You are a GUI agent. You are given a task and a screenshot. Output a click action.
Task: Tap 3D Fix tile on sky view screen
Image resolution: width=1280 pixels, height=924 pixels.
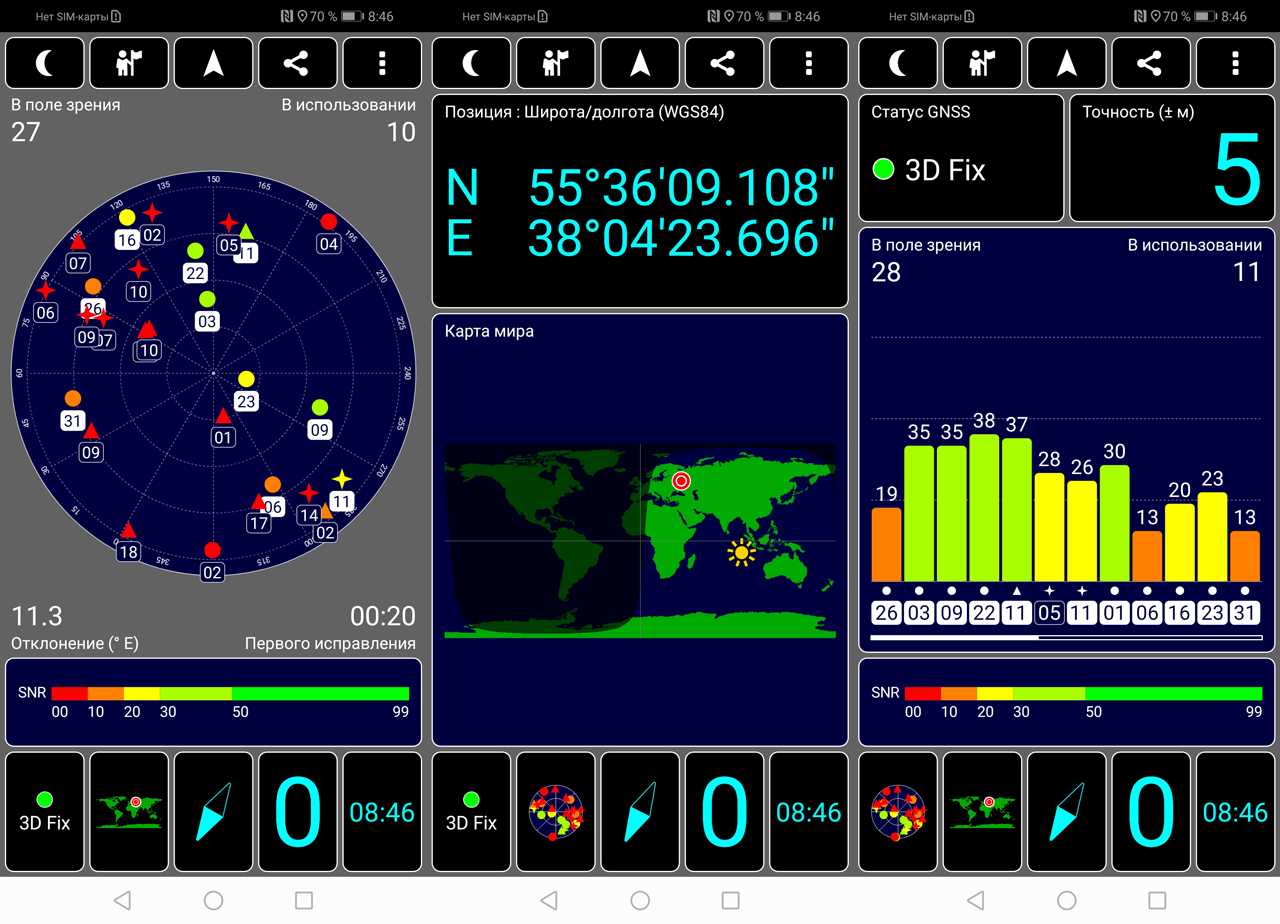click(45, 811)
